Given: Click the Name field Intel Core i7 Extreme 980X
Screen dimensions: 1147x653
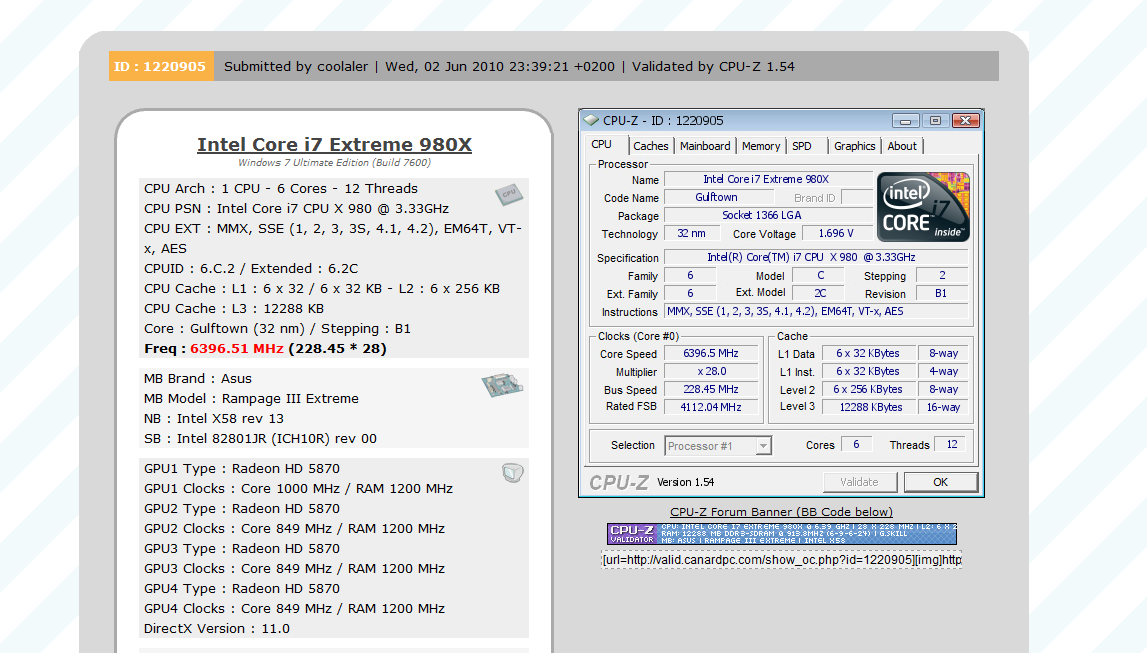Looking at the screenshot, I should click(768, 179).
